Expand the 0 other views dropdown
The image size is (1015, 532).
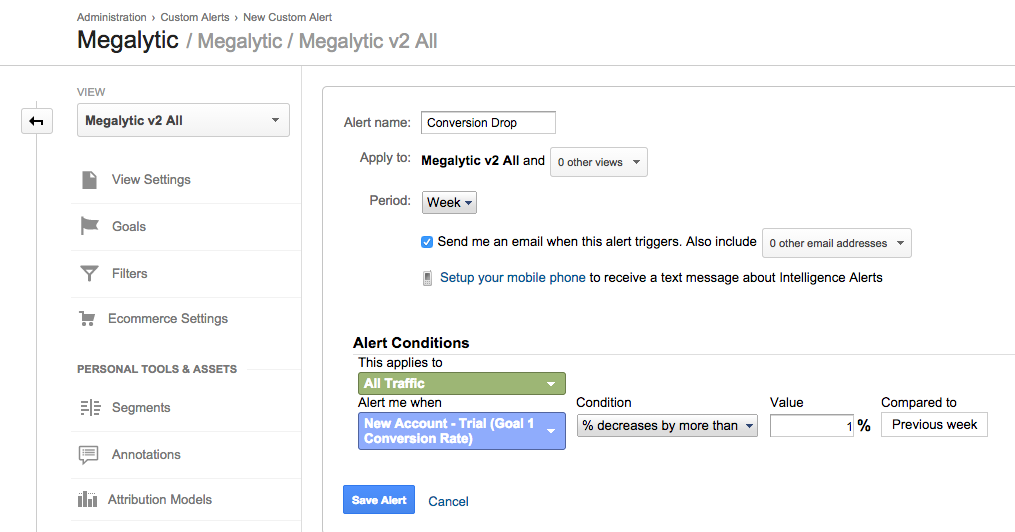tap(598, 162)
